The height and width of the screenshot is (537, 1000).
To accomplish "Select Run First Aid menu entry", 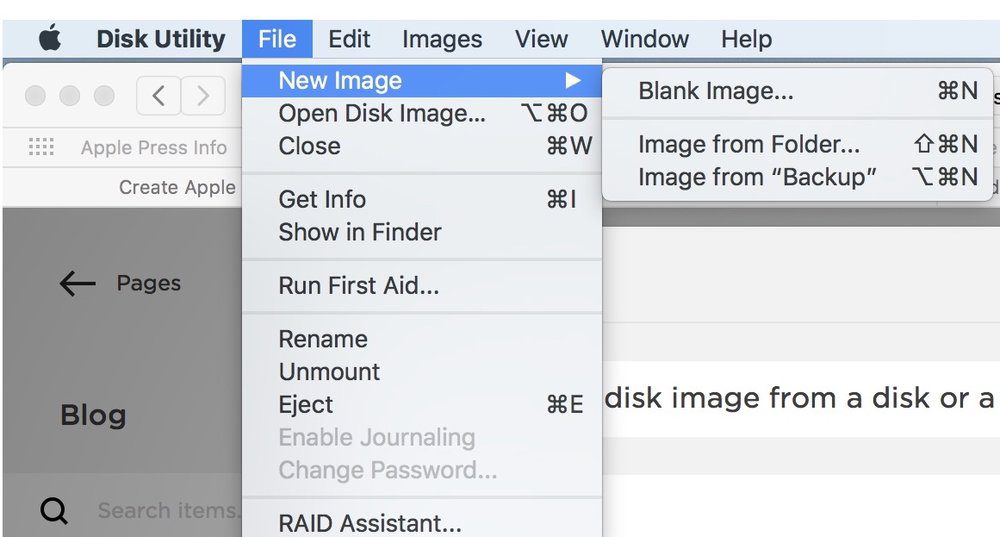I will click(358, 286).
